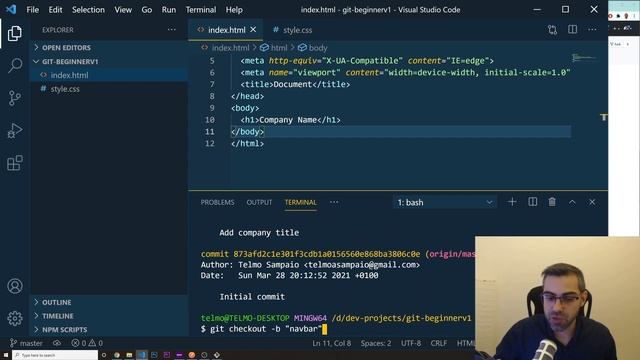The width and height of the screenshot is (640, 360).
Task: Open File Explorer from the taskbar
Action: pyautogui.click(x=129, y=355)
